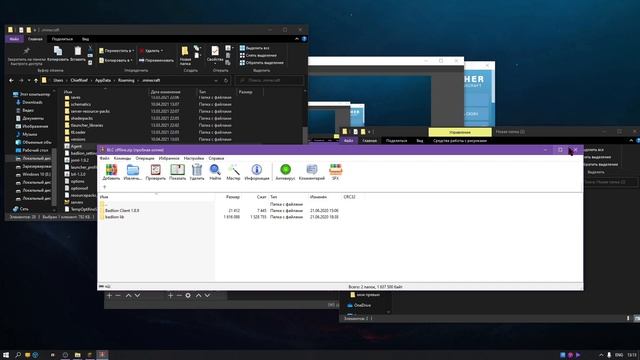The height and width of the screenshot is (360, 640).
Task: Switch to Поделиться tab in .minecraft Explorer
Action: 62,39
